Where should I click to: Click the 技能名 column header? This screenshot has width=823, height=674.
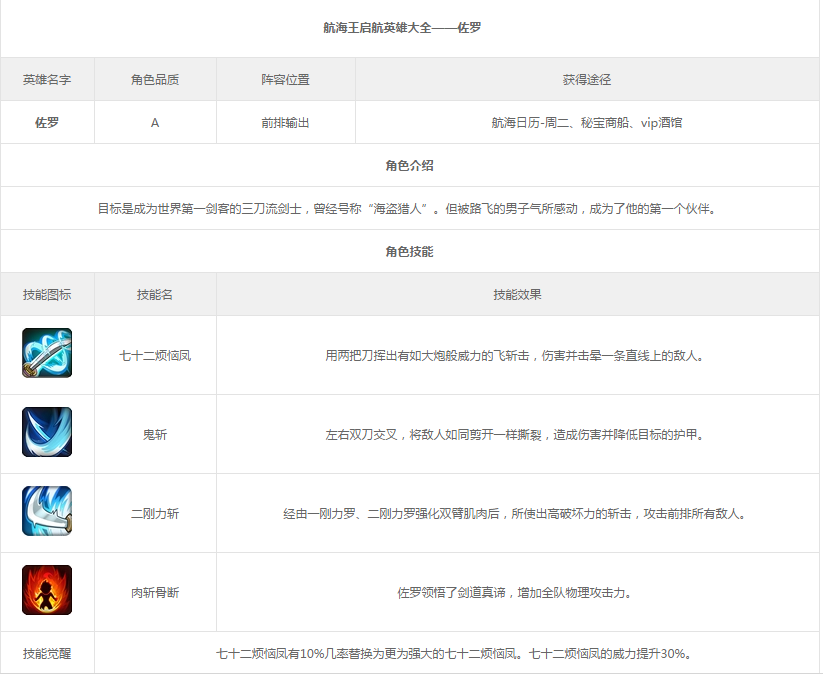pos(155,295)
